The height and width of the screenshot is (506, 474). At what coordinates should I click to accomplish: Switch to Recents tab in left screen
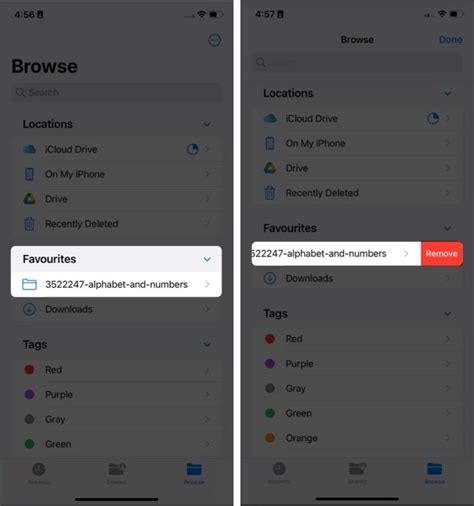(x=39, y=473)
